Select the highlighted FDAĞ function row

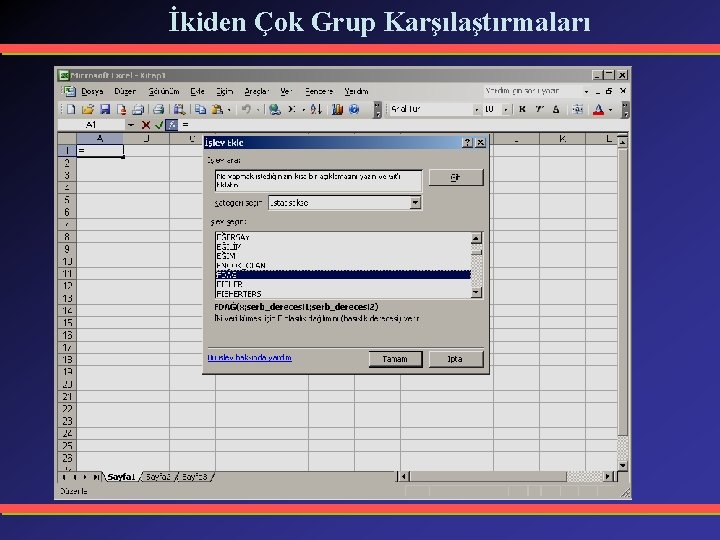343,275
